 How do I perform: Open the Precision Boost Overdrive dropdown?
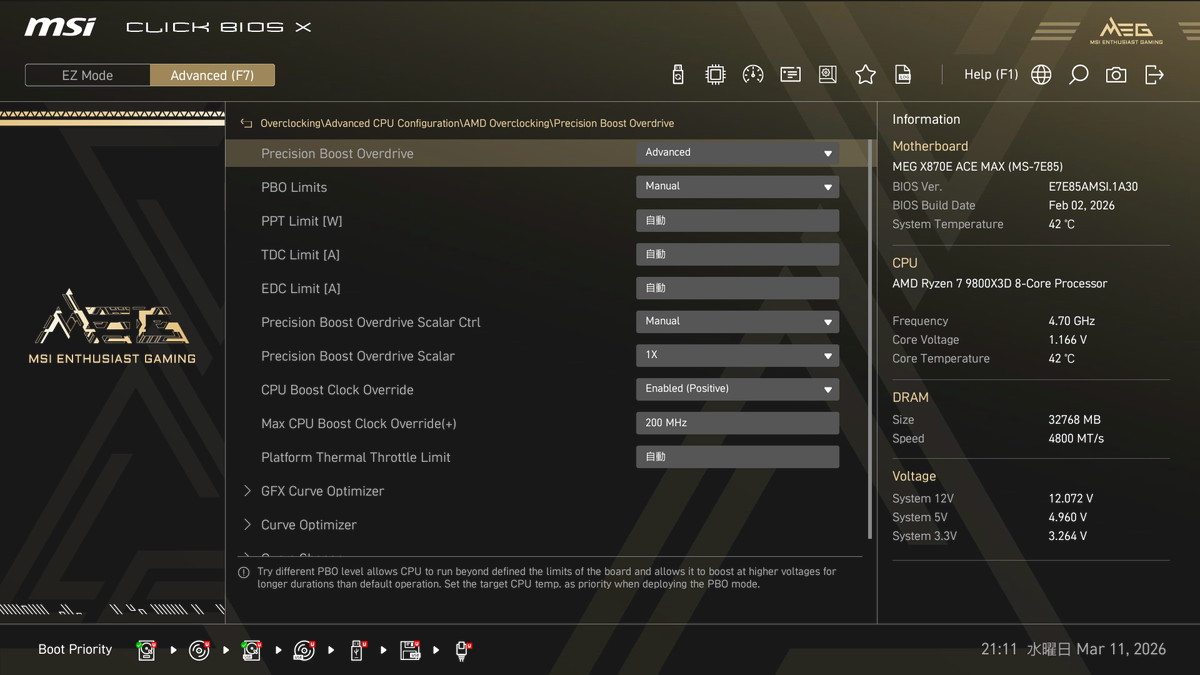click(737, 153)
